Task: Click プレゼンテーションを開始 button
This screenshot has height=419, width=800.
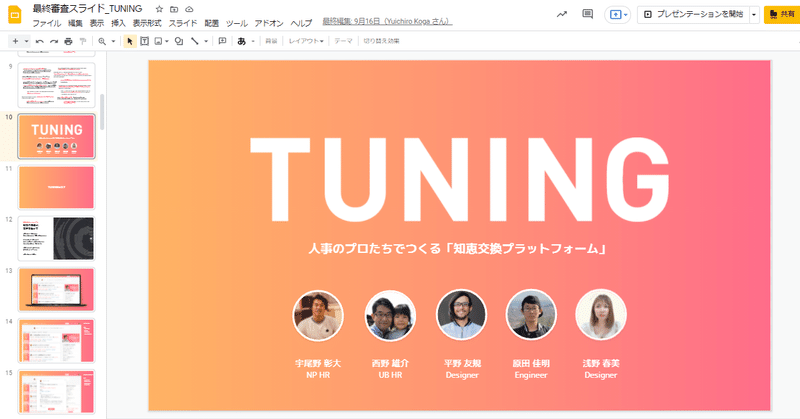Action: (x=693, y=14)
